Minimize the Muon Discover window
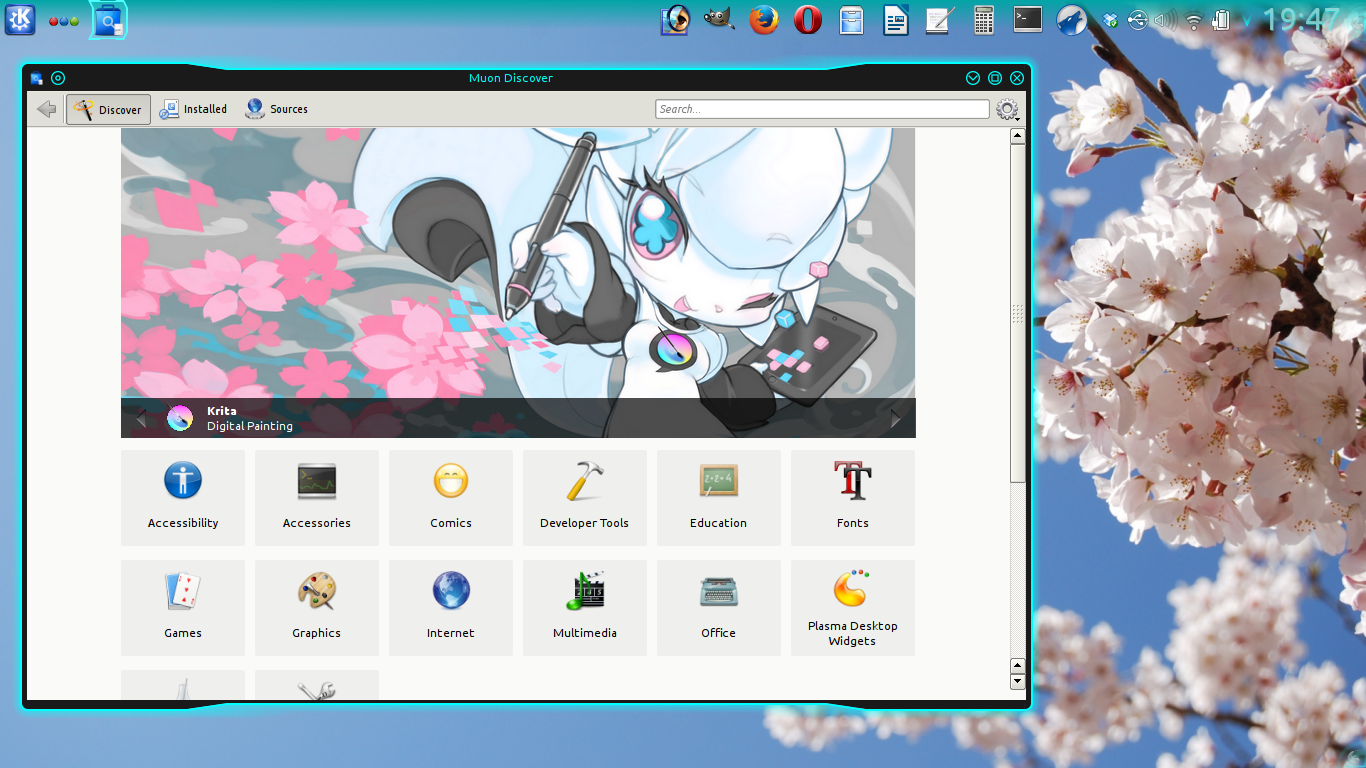This screenshot has width=1366, height=768. (x=973, y=78)
